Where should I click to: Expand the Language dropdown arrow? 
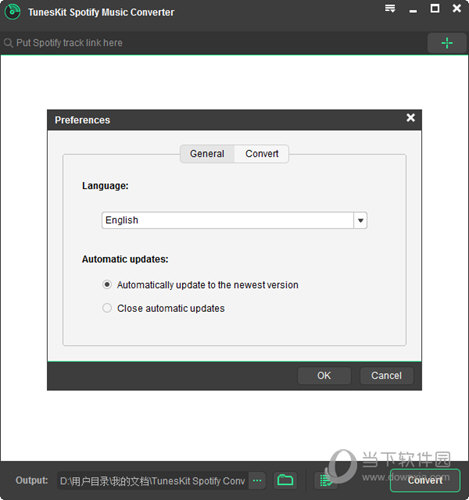360,220
